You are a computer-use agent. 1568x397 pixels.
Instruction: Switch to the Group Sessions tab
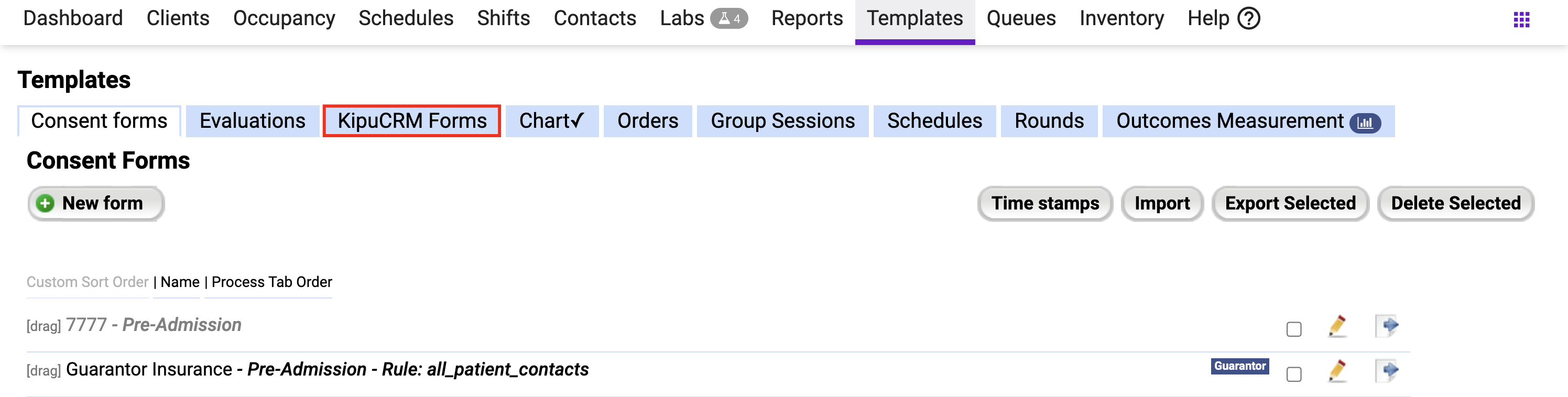tap(782, 120)
